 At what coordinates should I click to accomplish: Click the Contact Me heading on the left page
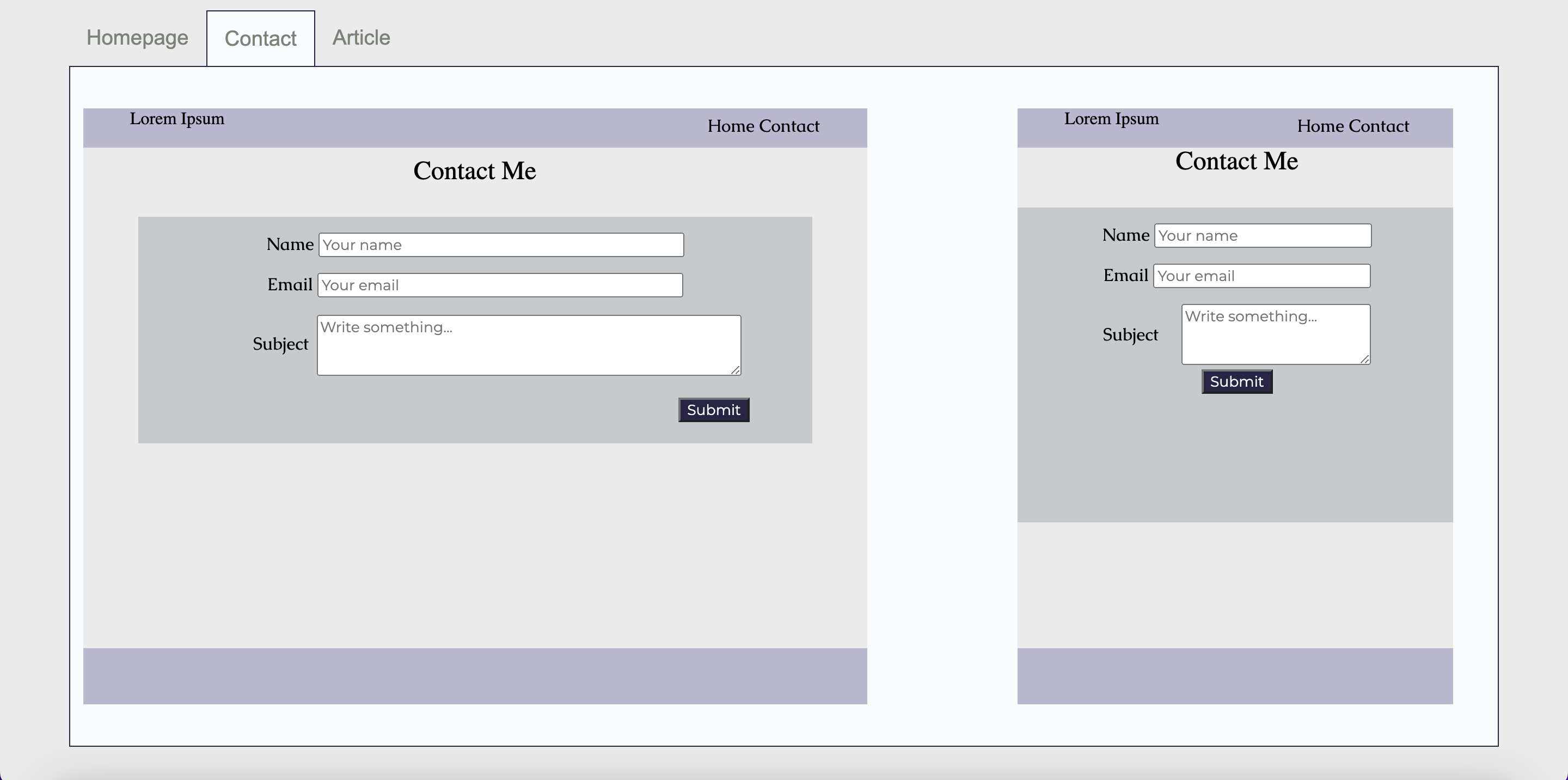474,170
